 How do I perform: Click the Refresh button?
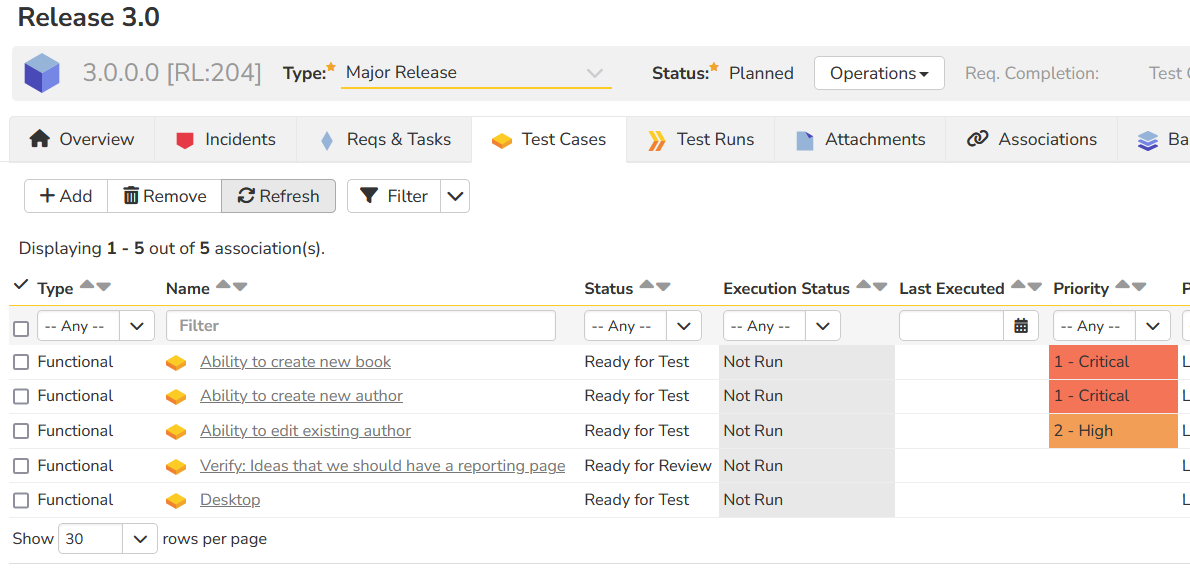(x=278, y=196)
